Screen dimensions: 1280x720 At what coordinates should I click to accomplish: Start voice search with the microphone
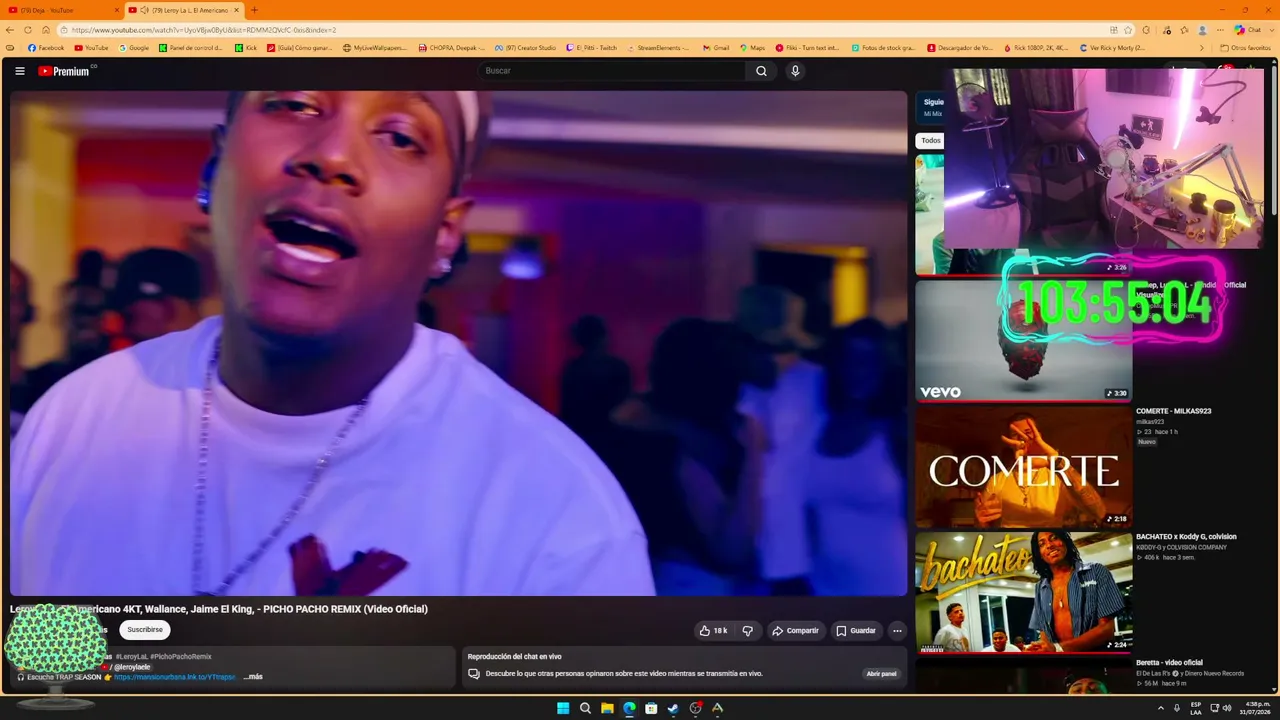[795, 71]
